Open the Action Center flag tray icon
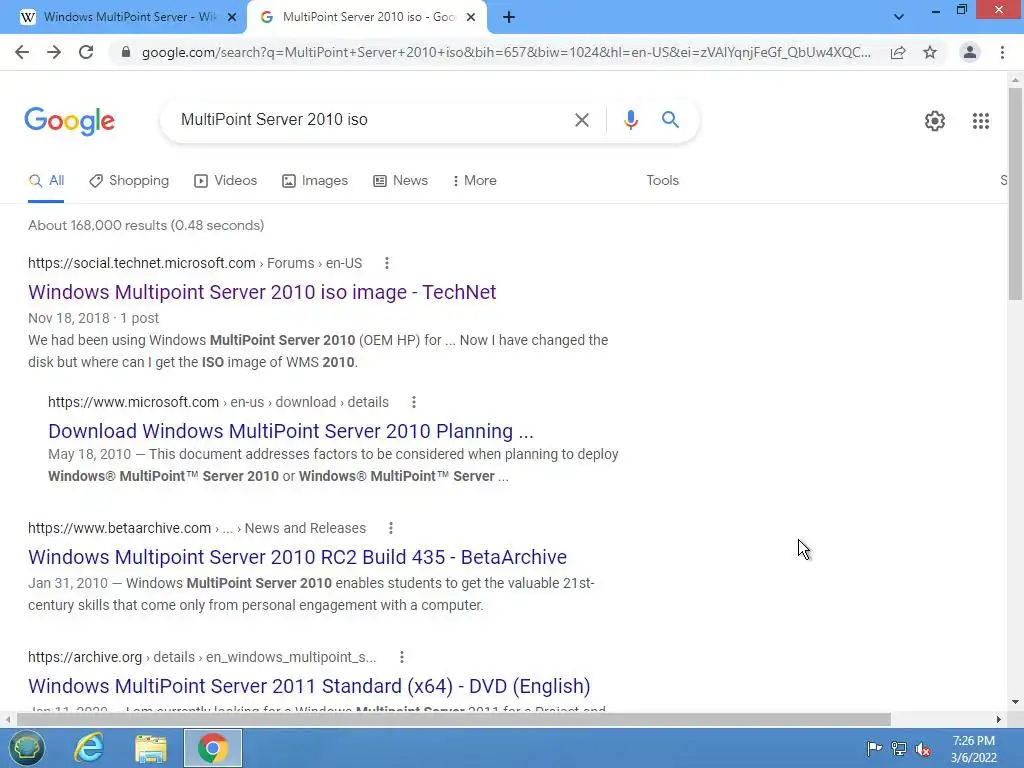The width and height of the screenshot is (1024, 768). tap(874, 749)
